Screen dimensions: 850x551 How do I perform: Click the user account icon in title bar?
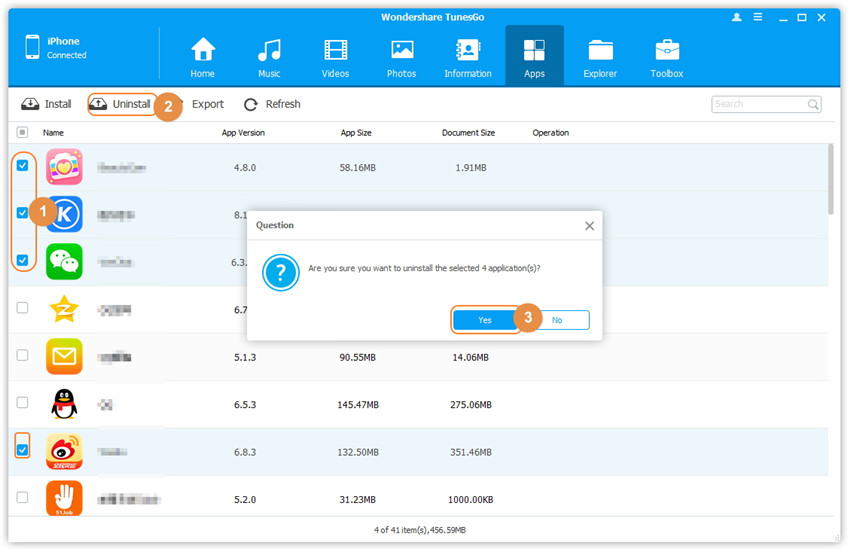tap(737, 17)
